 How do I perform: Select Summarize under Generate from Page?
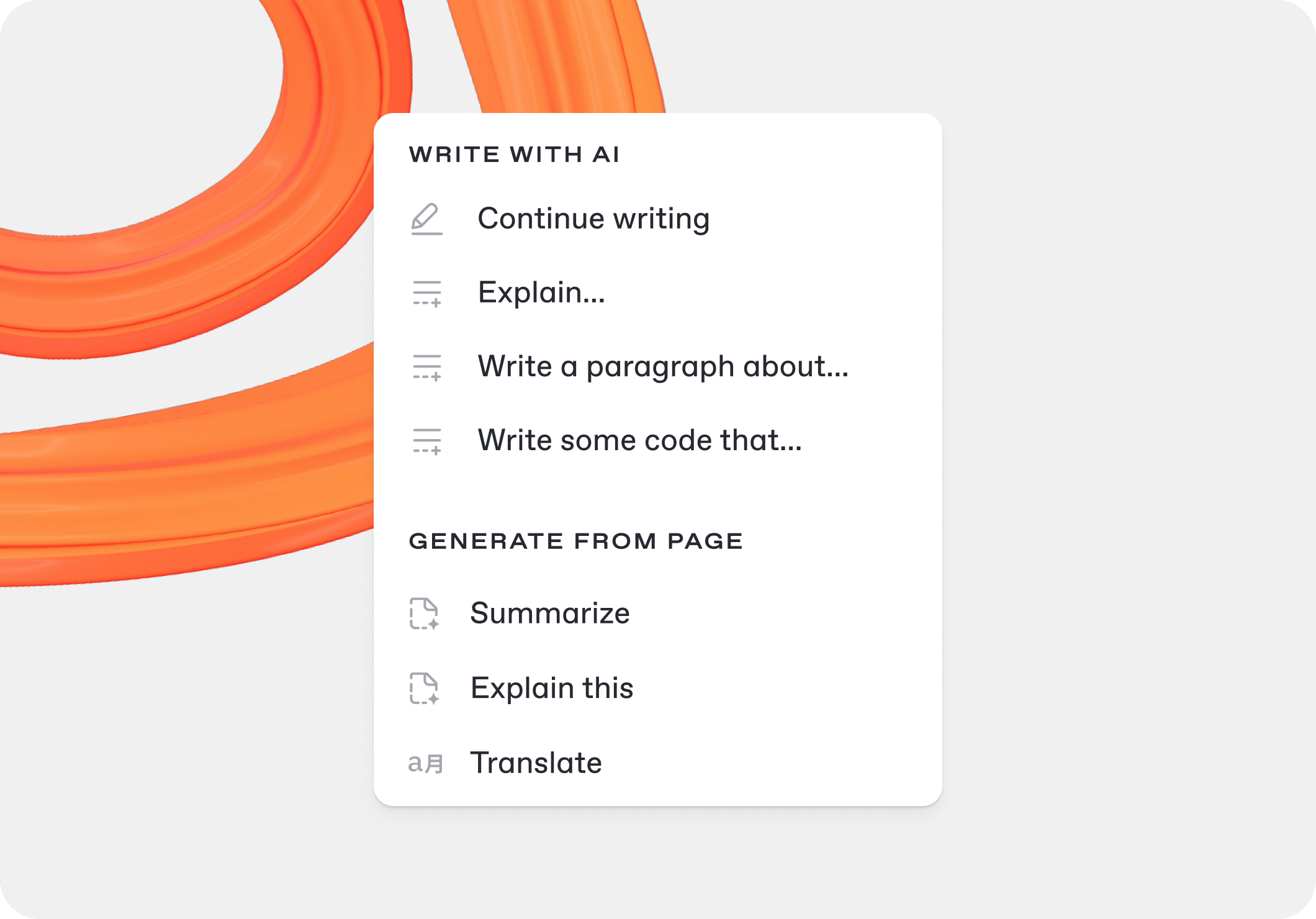550,612
